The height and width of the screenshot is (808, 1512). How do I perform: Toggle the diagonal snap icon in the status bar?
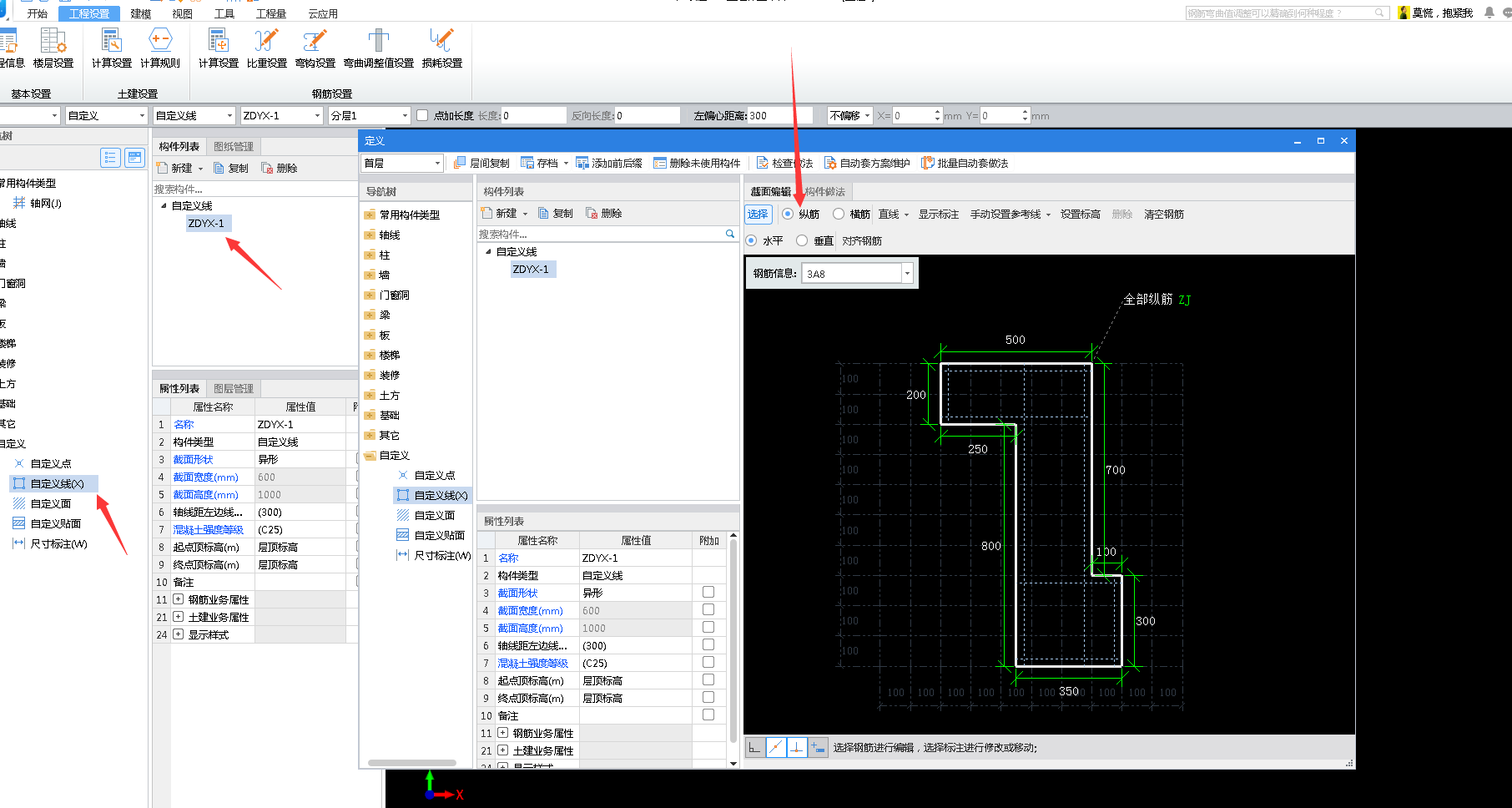[x=776, y=747]
